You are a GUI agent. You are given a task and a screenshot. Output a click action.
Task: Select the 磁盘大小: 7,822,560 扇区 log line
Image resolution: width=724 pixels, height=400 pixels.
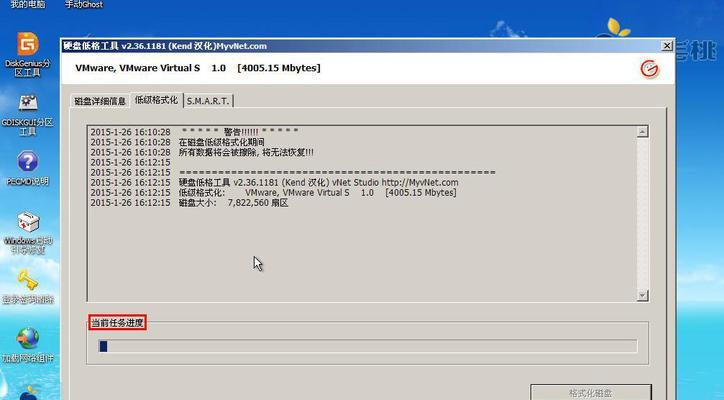click(189, 203)
